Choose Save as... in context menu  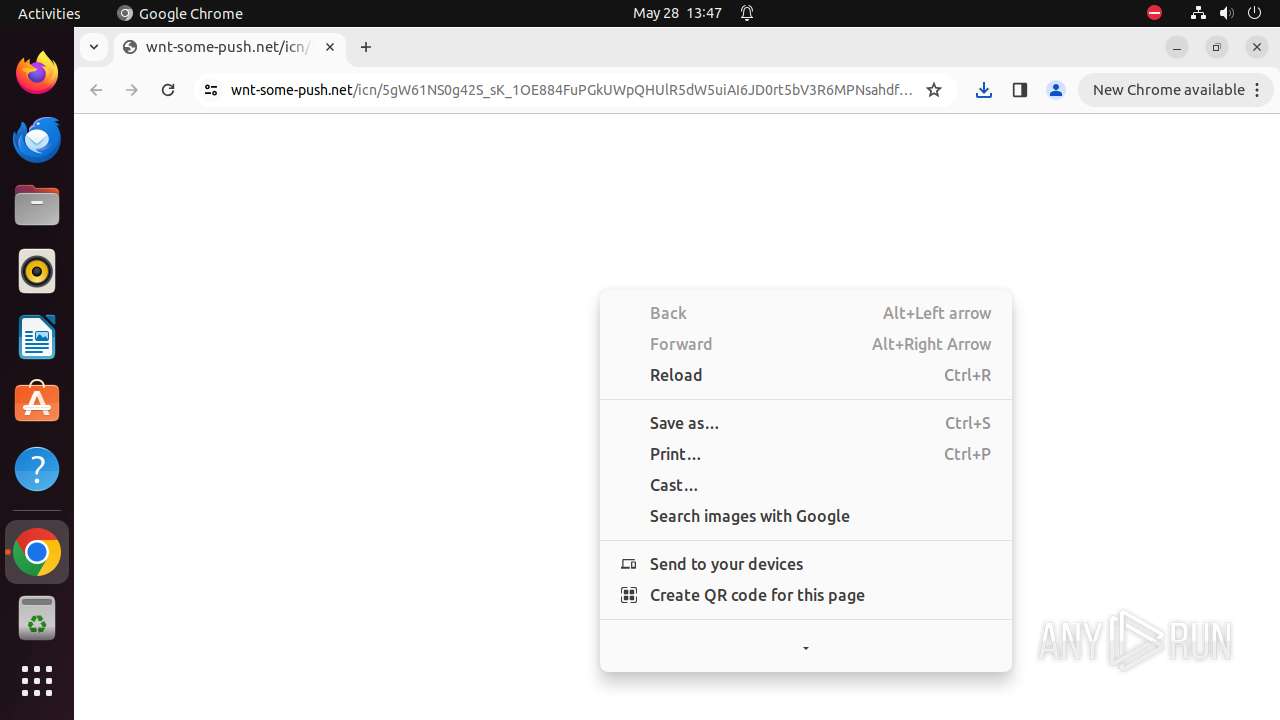point(805,423)
